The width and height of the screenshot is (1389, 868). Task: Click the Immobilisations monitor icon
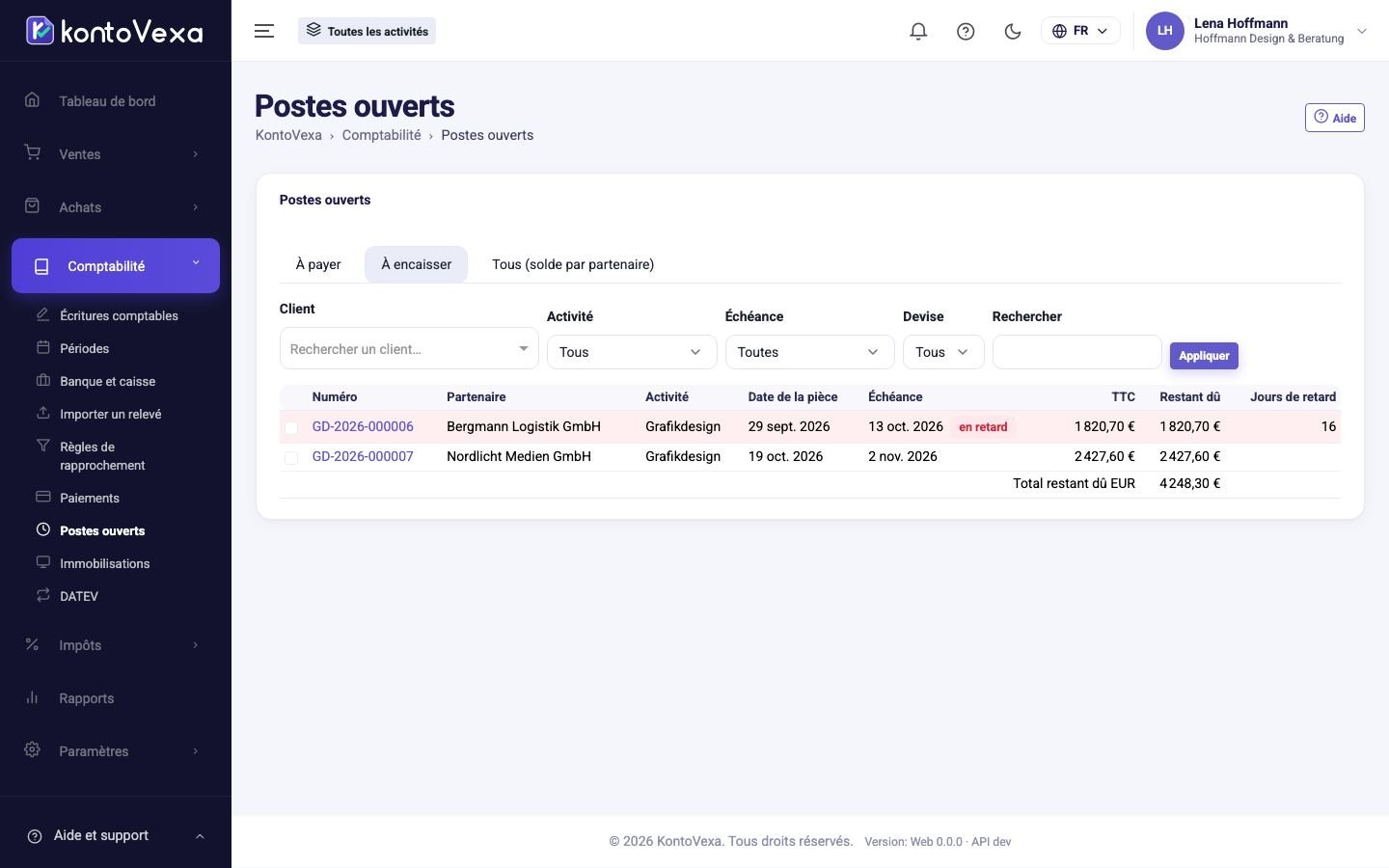[x=42, y=562]
